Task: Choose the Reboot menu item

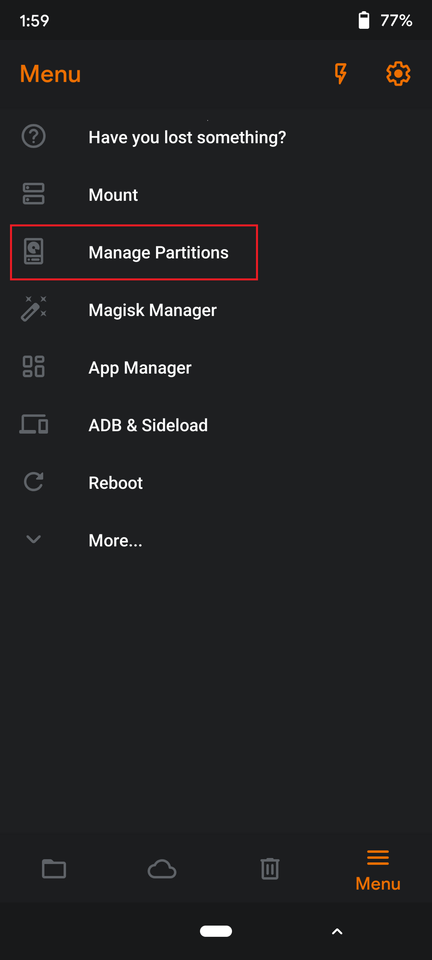Action: 116,482
